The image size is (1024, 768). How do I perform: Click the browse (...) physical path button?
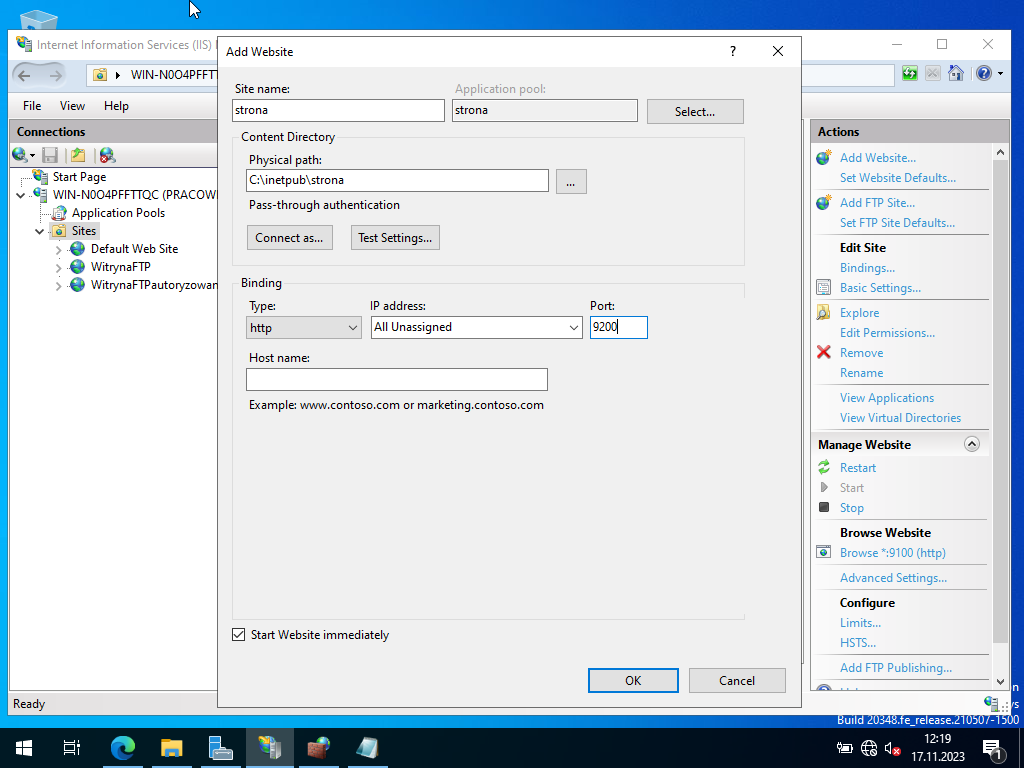pyautogui.click(x=571, y=182)
